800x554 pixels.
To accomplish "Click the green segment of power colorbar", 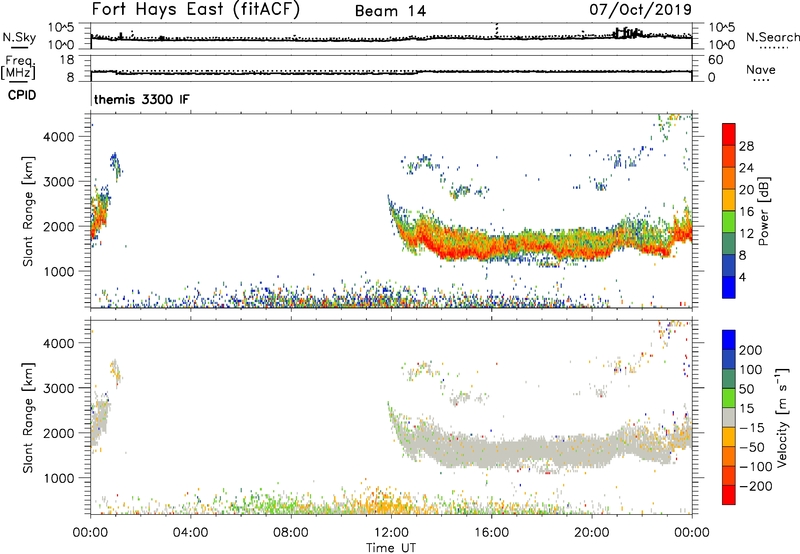I will 729,222.
